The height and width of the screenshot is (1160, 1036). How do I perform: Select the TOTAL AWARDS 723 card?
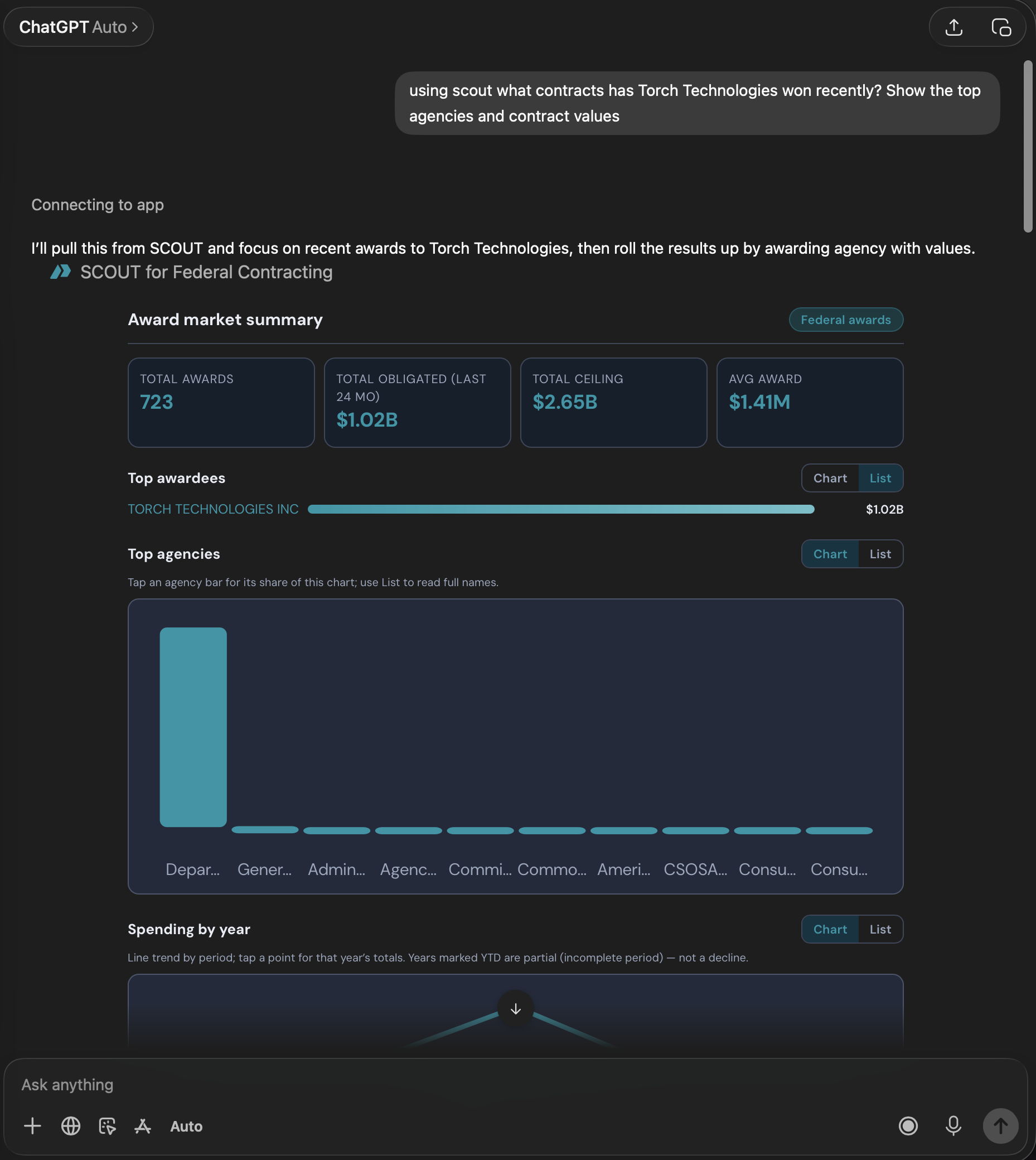221,403
